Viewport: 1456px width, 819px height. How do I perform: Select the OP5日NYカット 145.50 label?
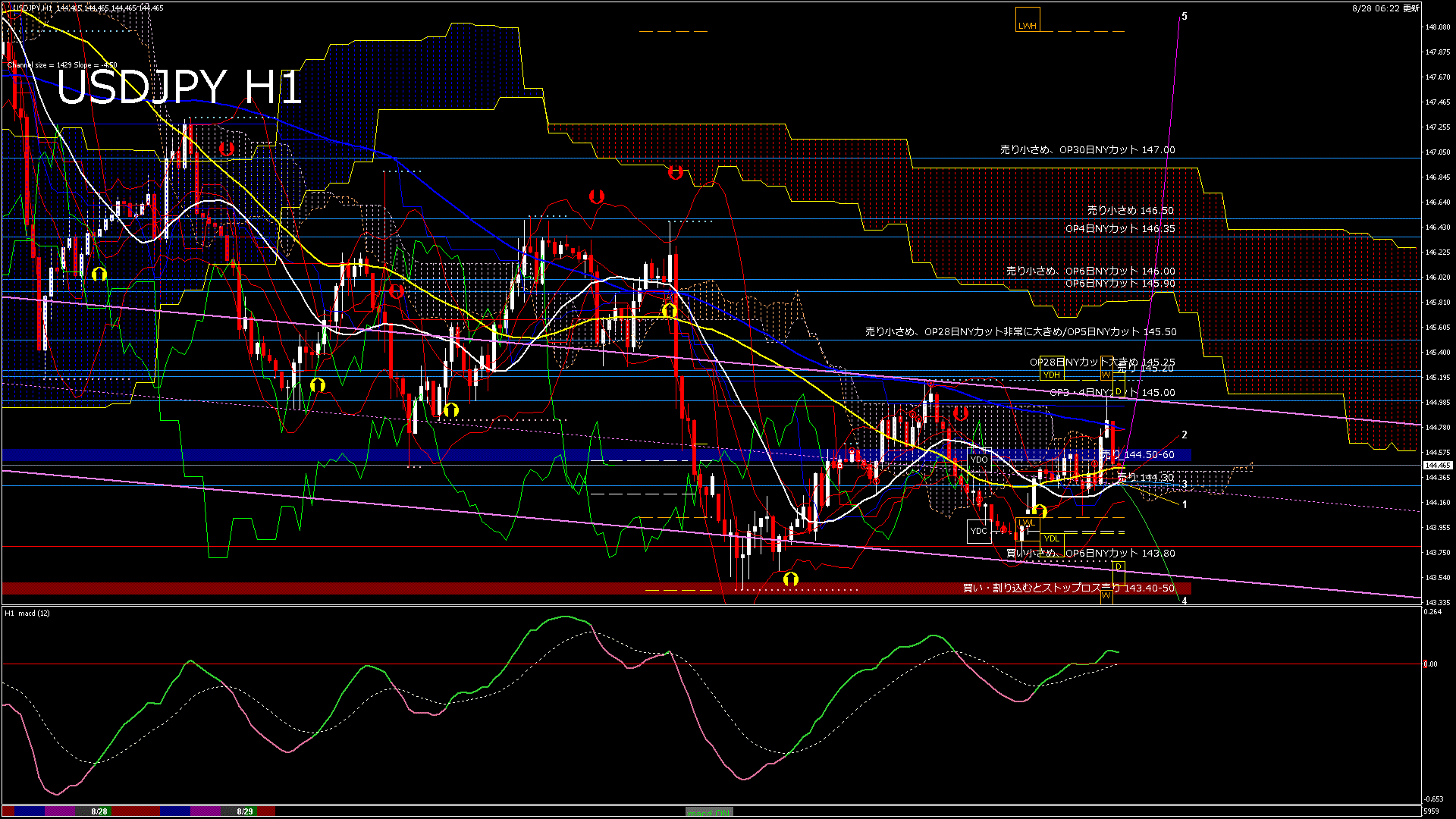(1124, 332)
